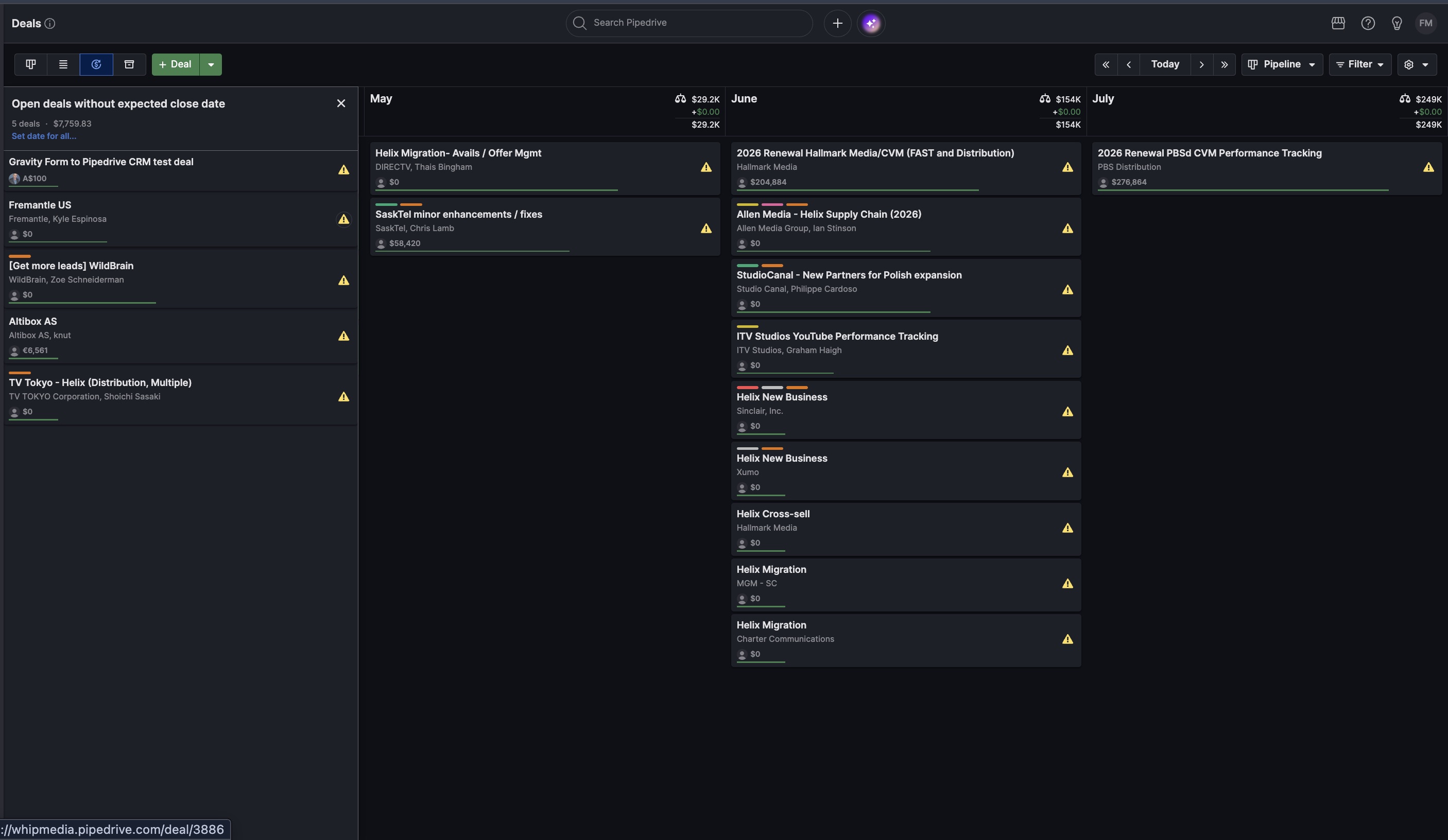Go to next period arrow
Screen dimensions: 1448x840
click(x=1201, y=64)
